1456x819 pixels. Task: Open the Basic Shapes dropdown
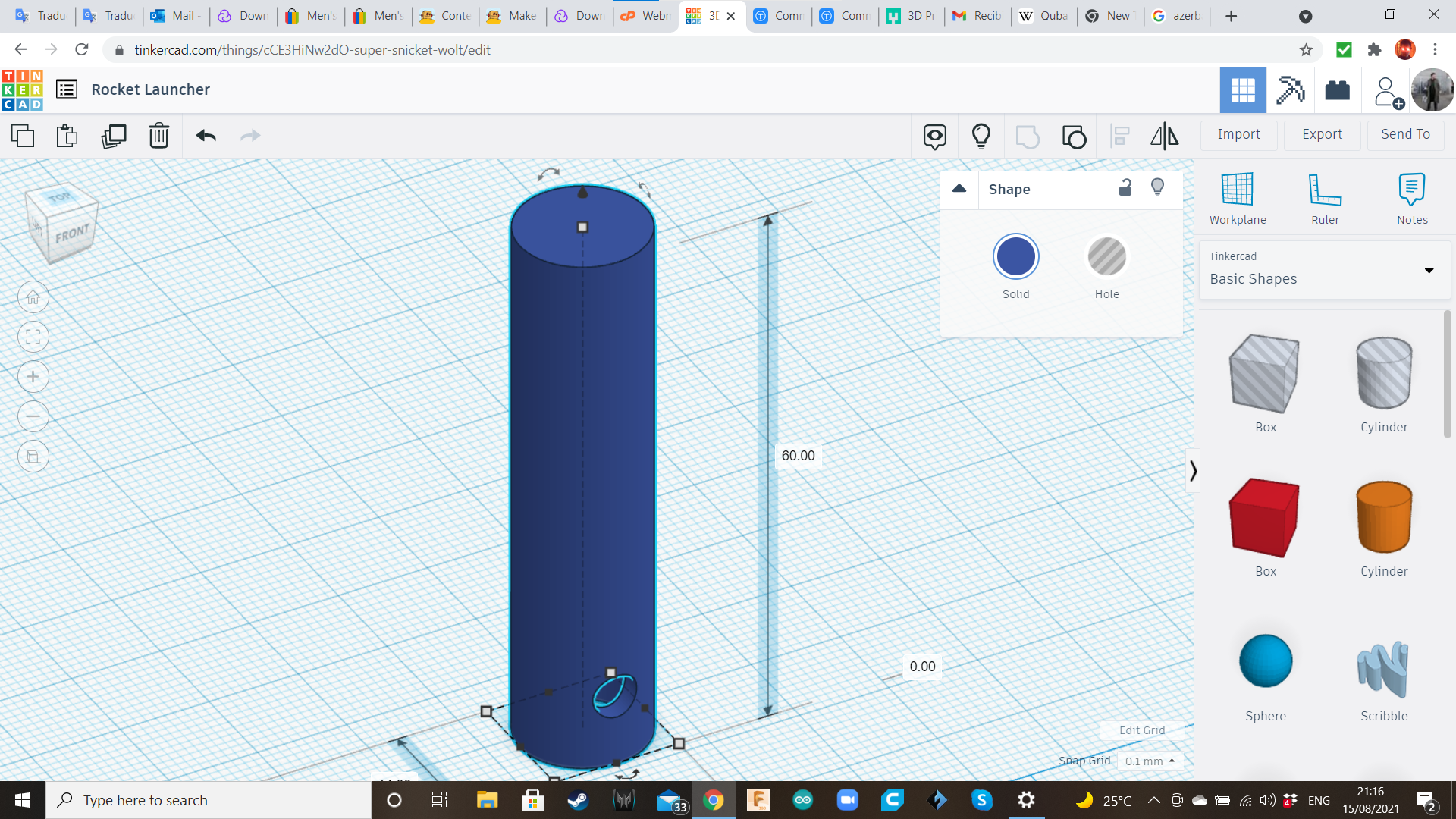1429,270
